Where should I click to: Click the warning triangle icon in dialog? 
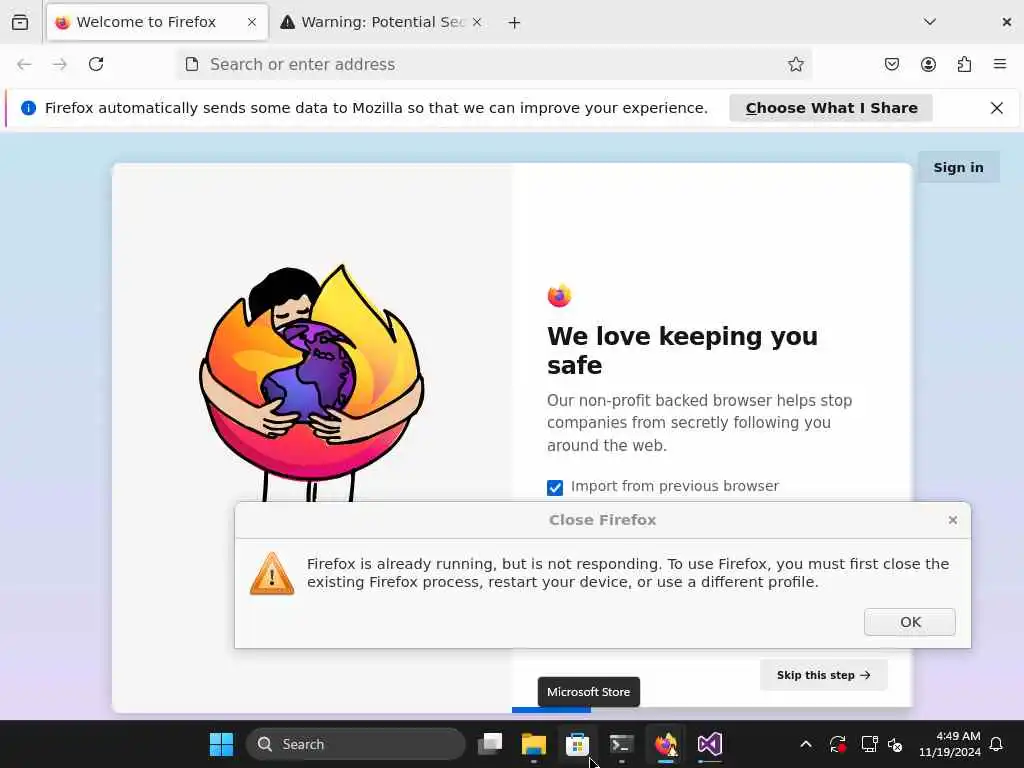(x=272, y=573)
